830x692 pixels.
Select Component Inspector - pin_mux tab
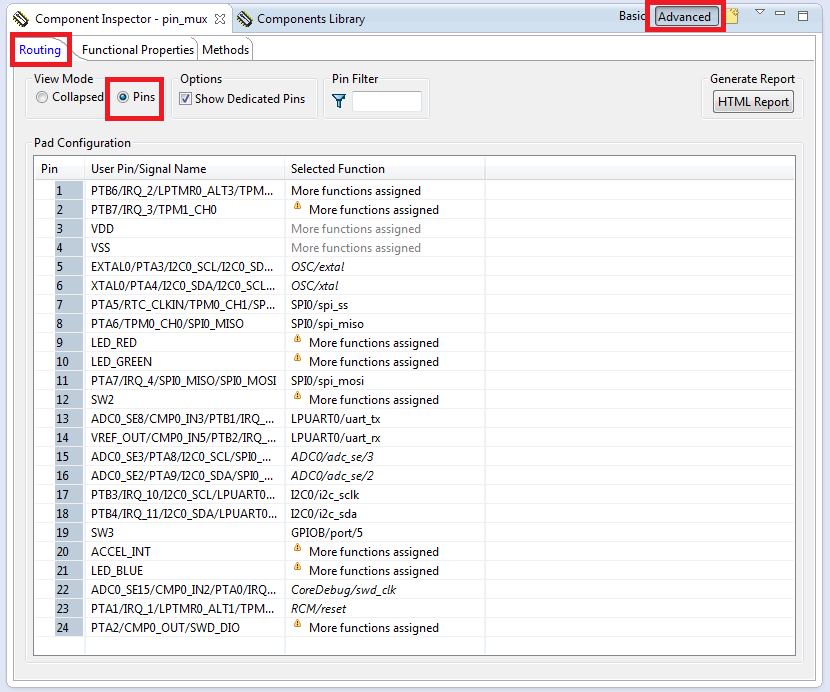point(121,19)
